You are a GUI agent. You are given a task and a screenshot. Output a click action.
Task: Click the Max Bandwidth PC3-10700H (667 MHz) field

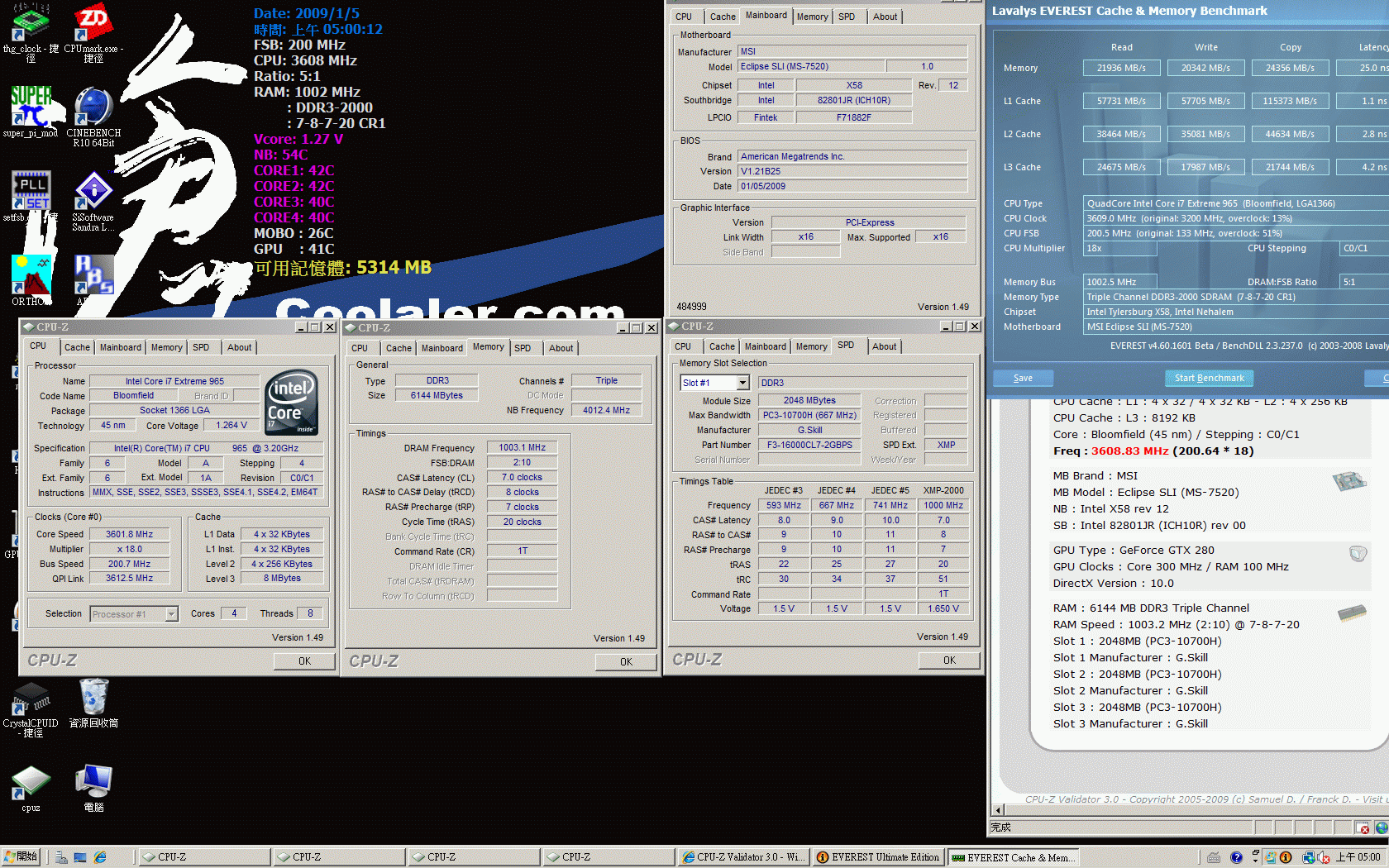click(x=809, y=415)
